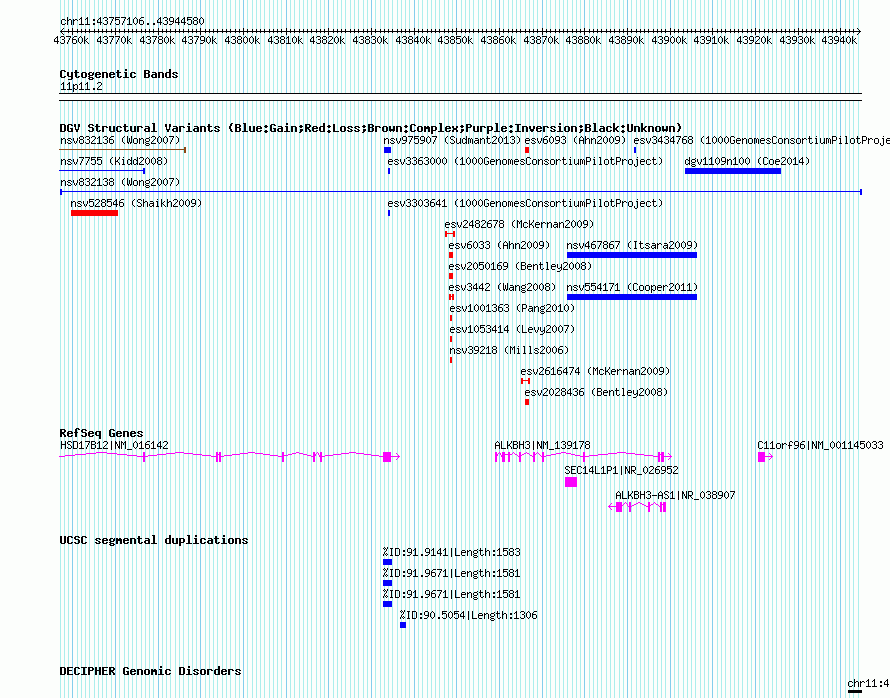The height and width of the screenshot is (698, 890).
Task: Select the 43760k ruler tick label
Action: 72,40
